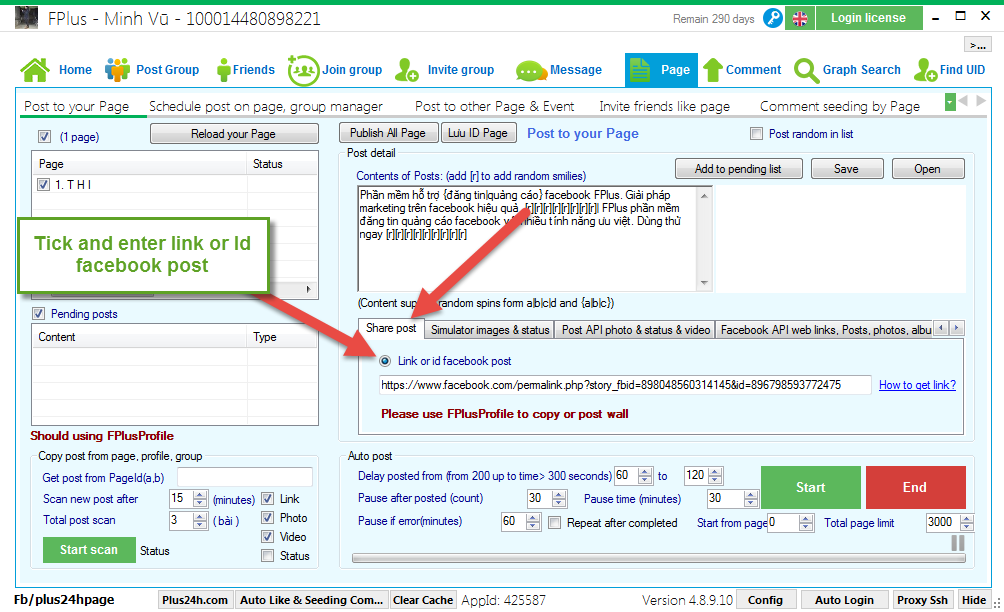Click the red End button

click(x=915, y=487)
